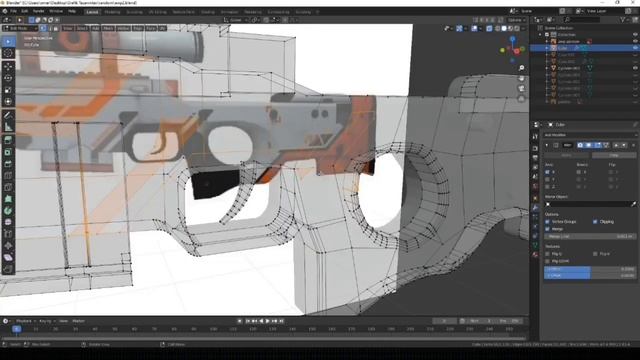Switch to the Layout workspace tab
Image resolution: width=640 pixels, height=360 pixels.
tap(92, 12)
